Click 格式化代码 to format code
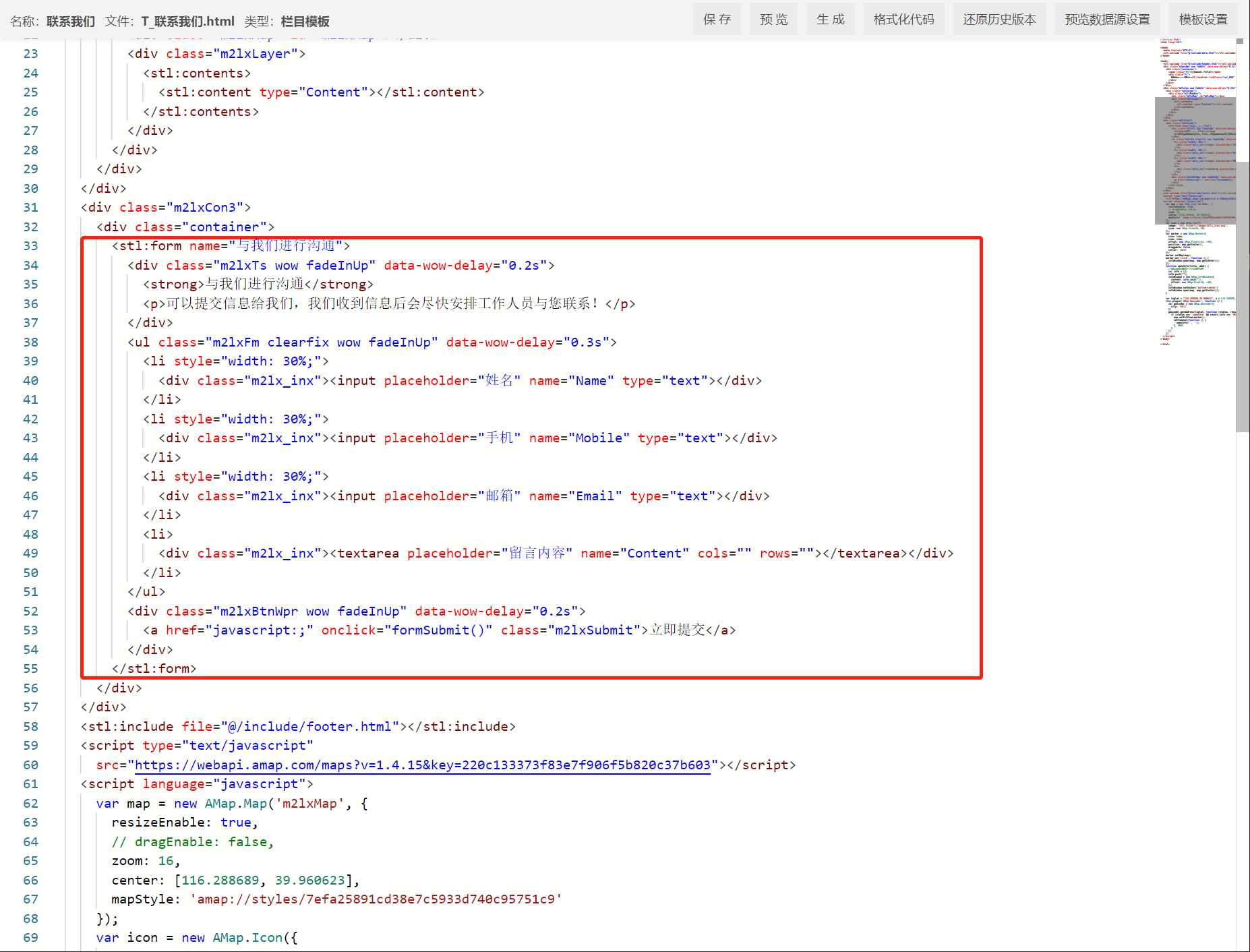Image resolution: width=1250 pixels, height=952 pixels. tap(903, 20)
